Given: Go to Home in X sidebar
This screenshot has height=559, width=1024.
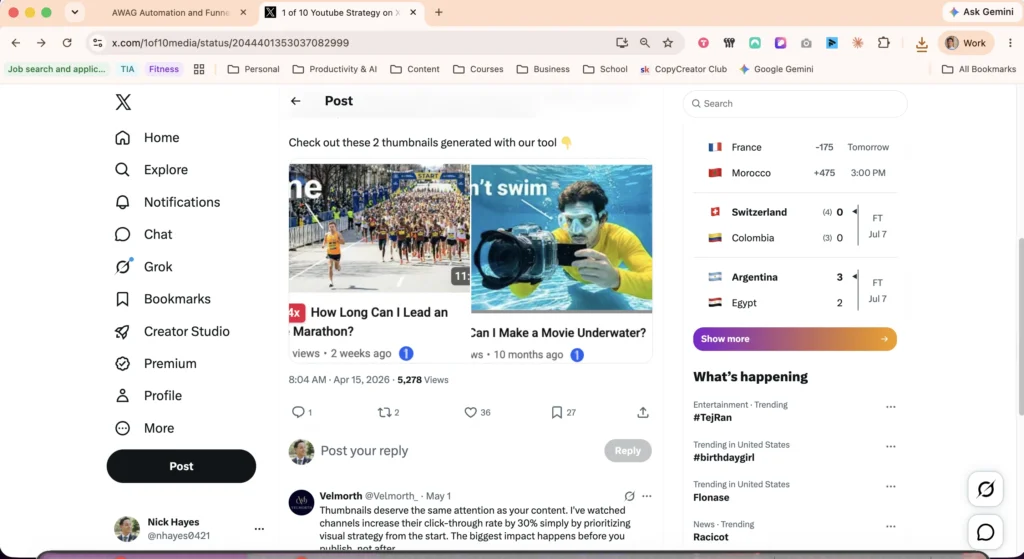Looking at the screenshot, I should click(x=147, y=138).
